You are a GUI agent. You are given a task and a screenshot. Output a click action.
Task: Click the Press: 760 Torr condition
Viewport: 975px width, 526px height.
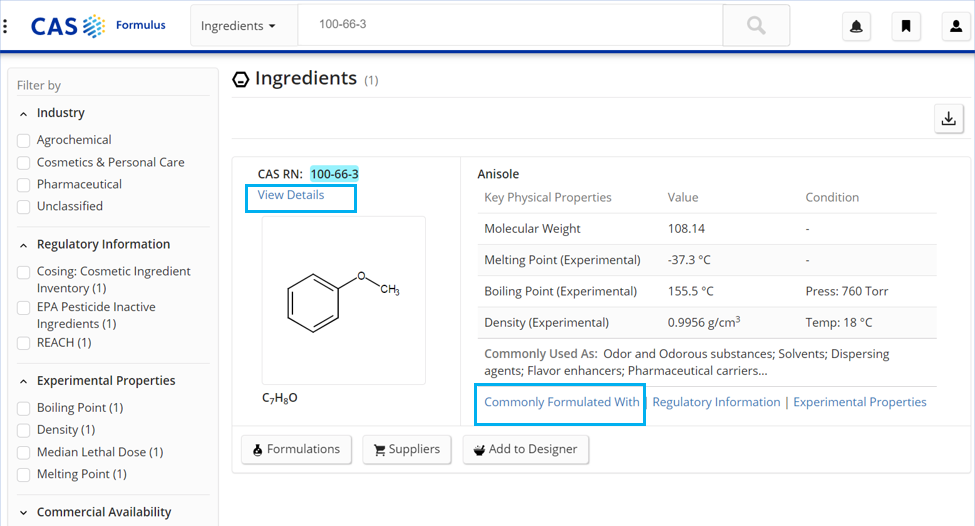click(847, 291)
